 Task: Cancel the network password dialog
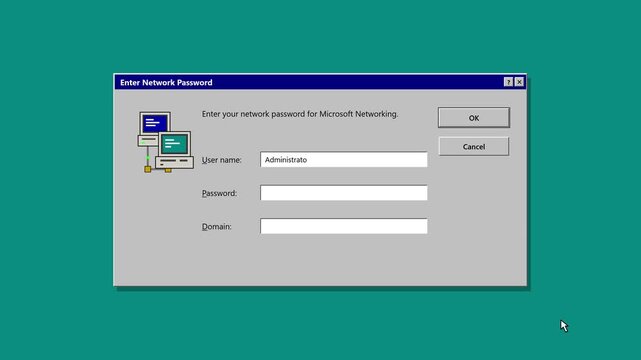pos(473,146)
